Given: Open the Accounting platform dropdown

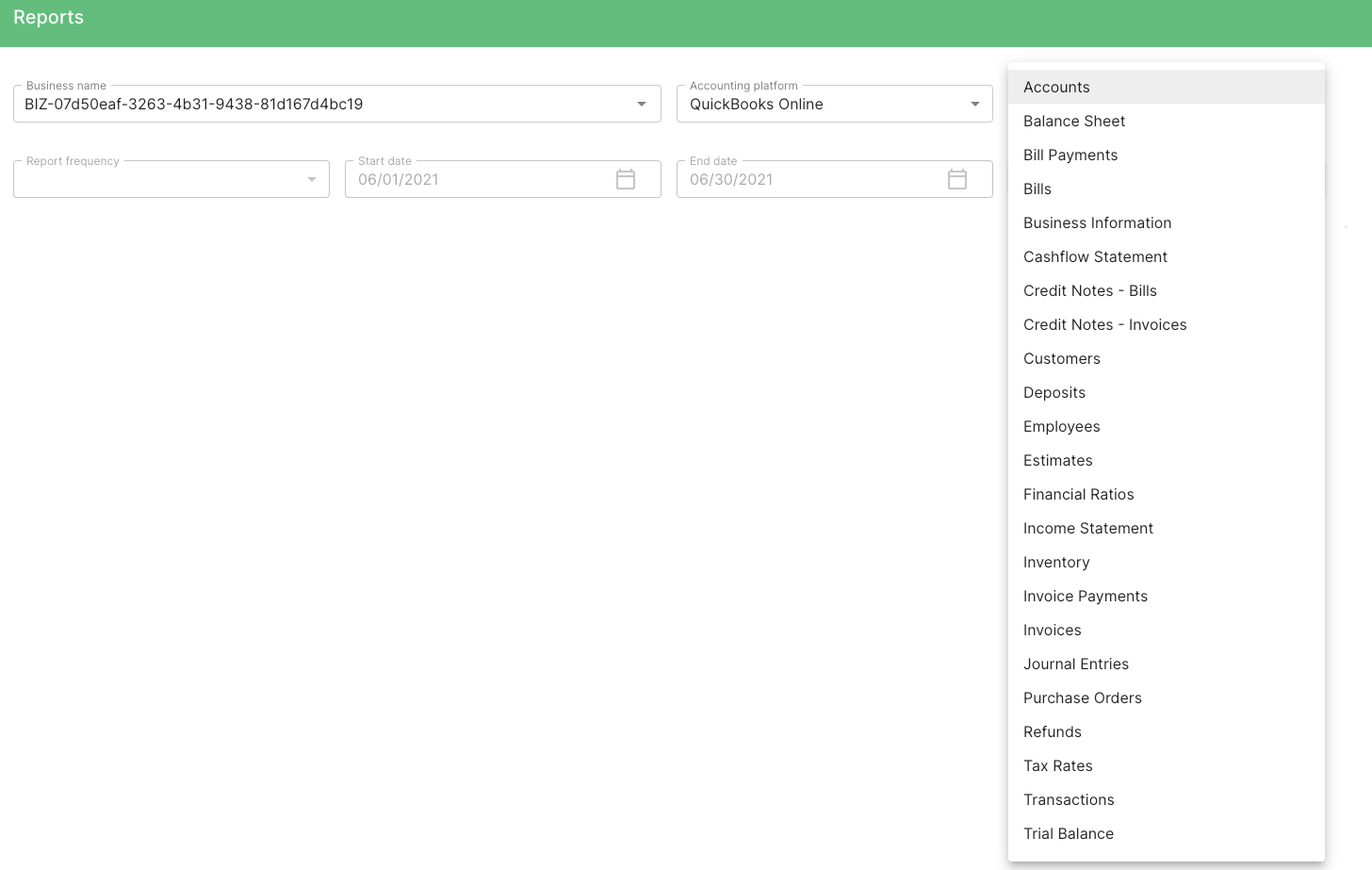Looking at the screenshot, I should pos(975,104).
